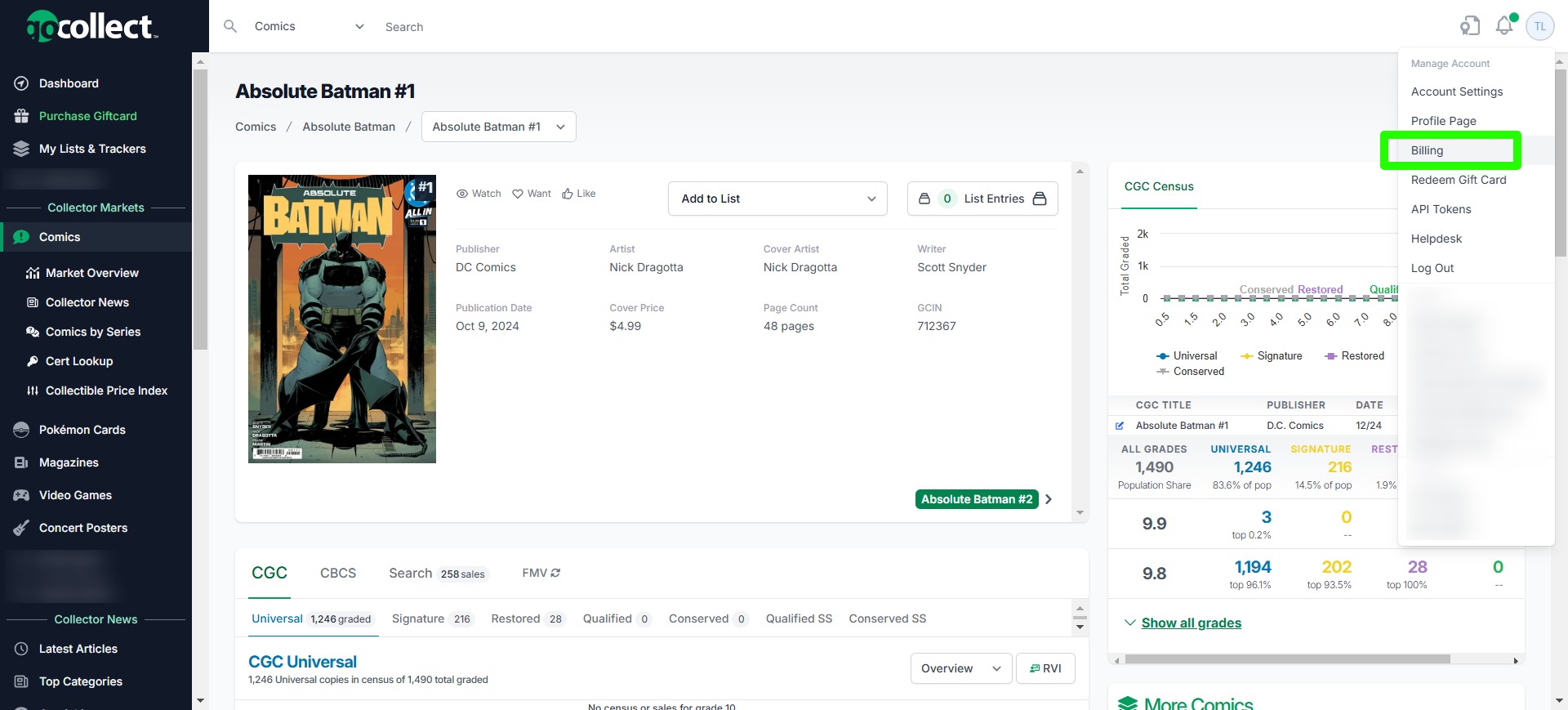Follow the Comics breadcrumb link
Viewport: 1568px width, 710px height.
256,127
